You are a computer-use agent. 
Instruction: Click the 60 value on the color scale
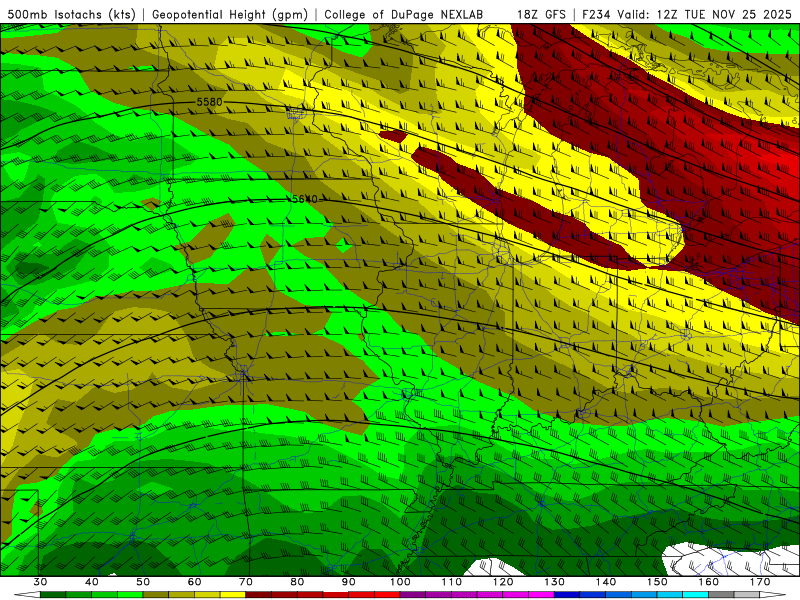[194, 582]
